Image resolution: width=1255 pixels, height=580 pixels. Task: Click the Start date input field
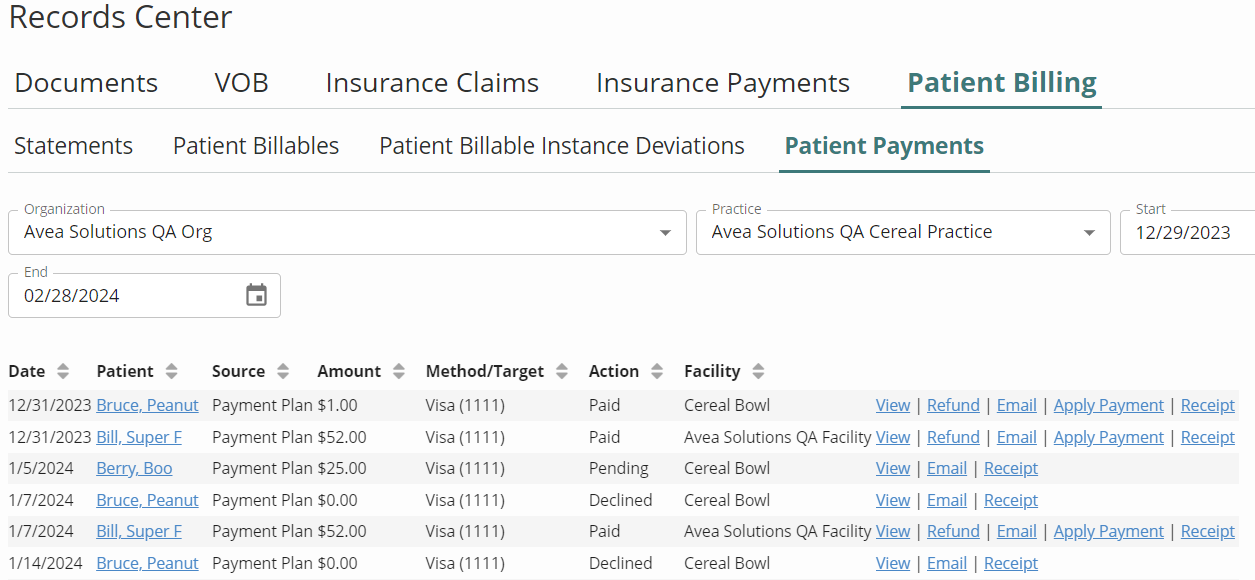click(x=1188, y=232)
